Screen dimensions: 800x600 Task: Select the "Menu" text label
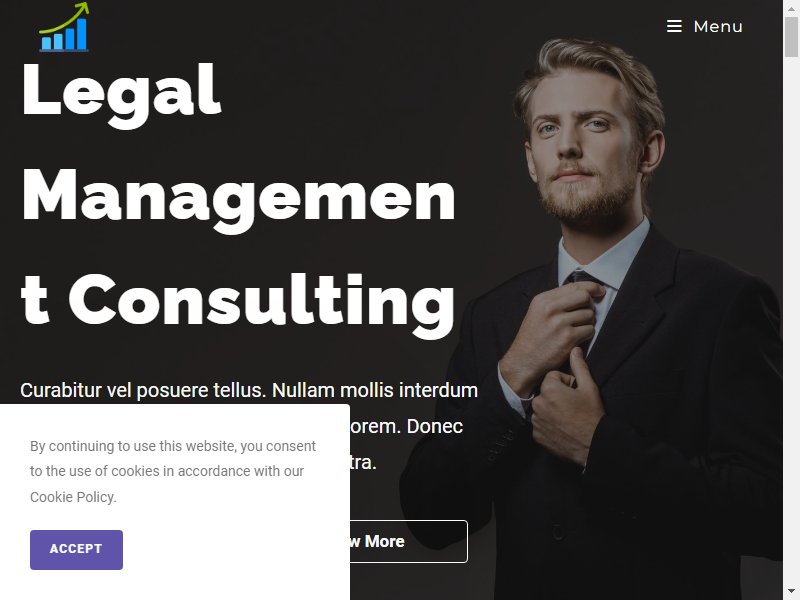[718, 26]
